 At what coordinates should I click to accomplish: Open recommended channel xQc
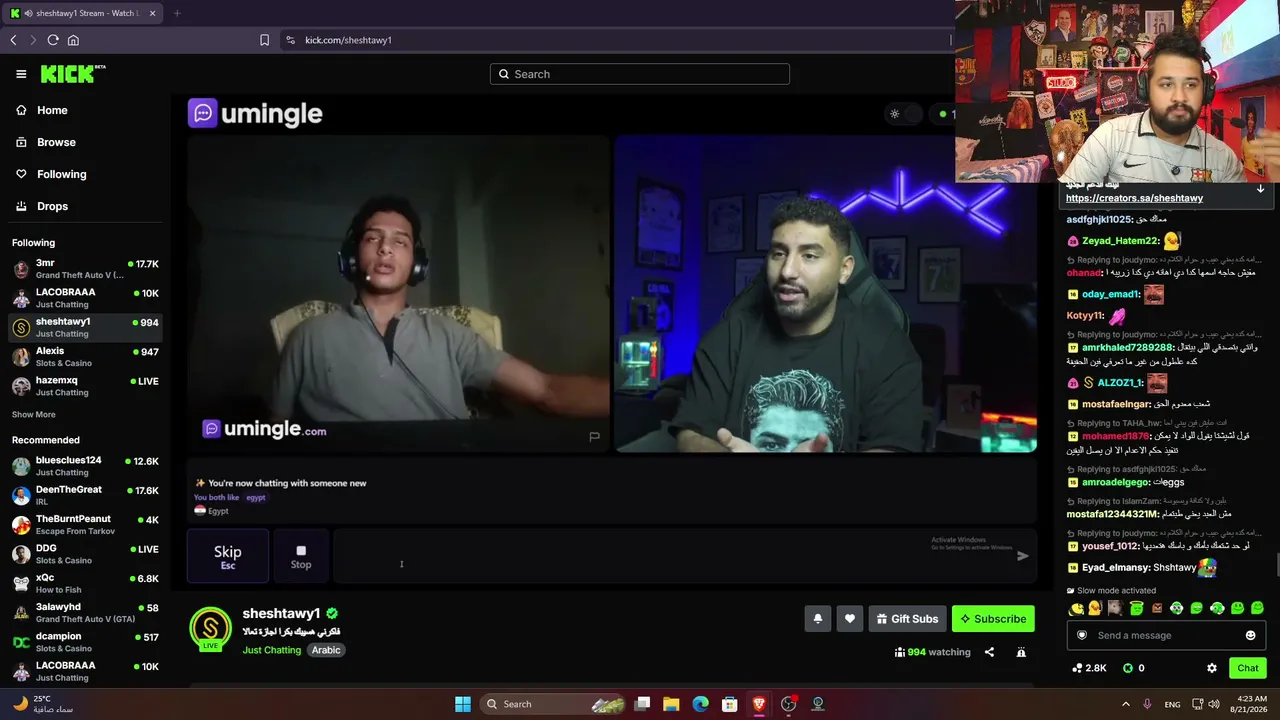[x=85, y=583]
